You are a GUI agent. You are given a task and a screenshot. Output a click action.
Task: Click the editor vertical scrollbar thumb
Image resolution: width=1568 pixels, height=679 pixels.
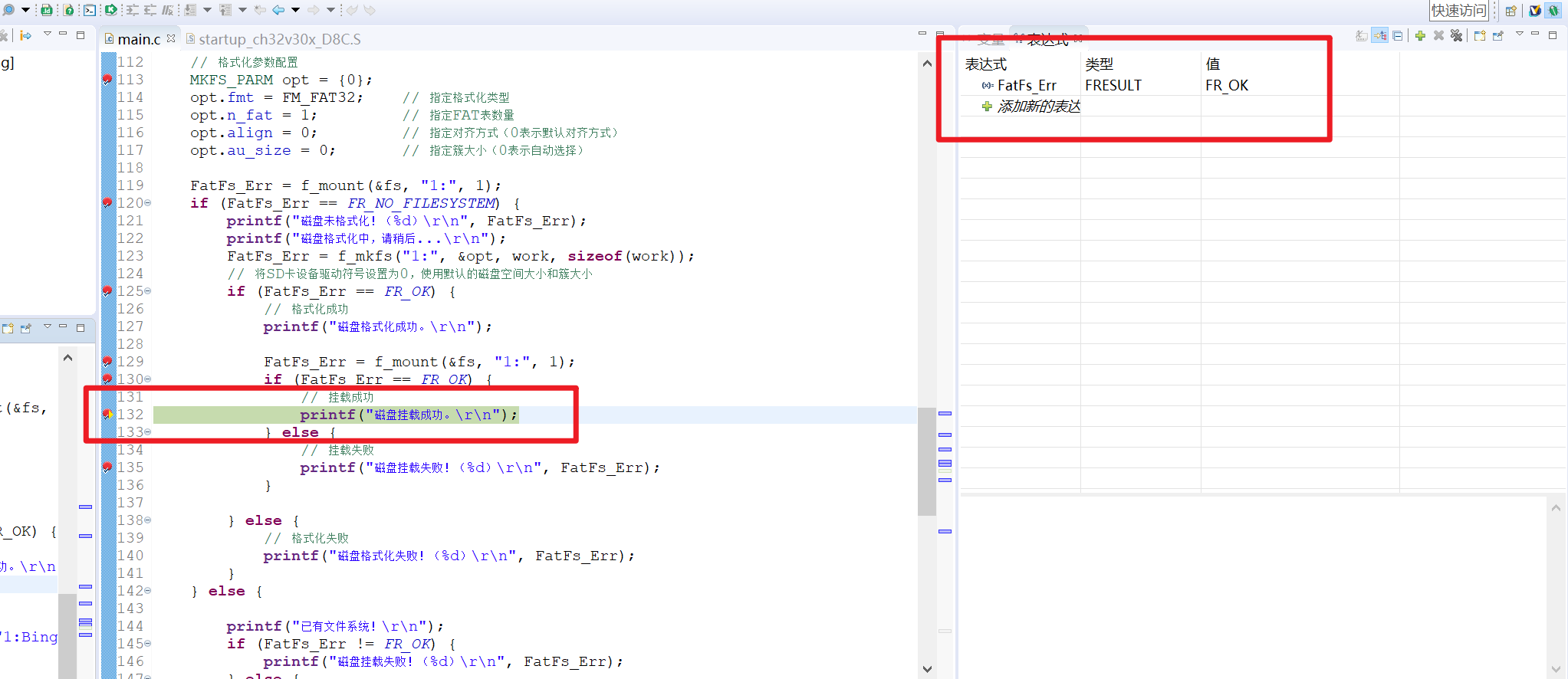927,461
